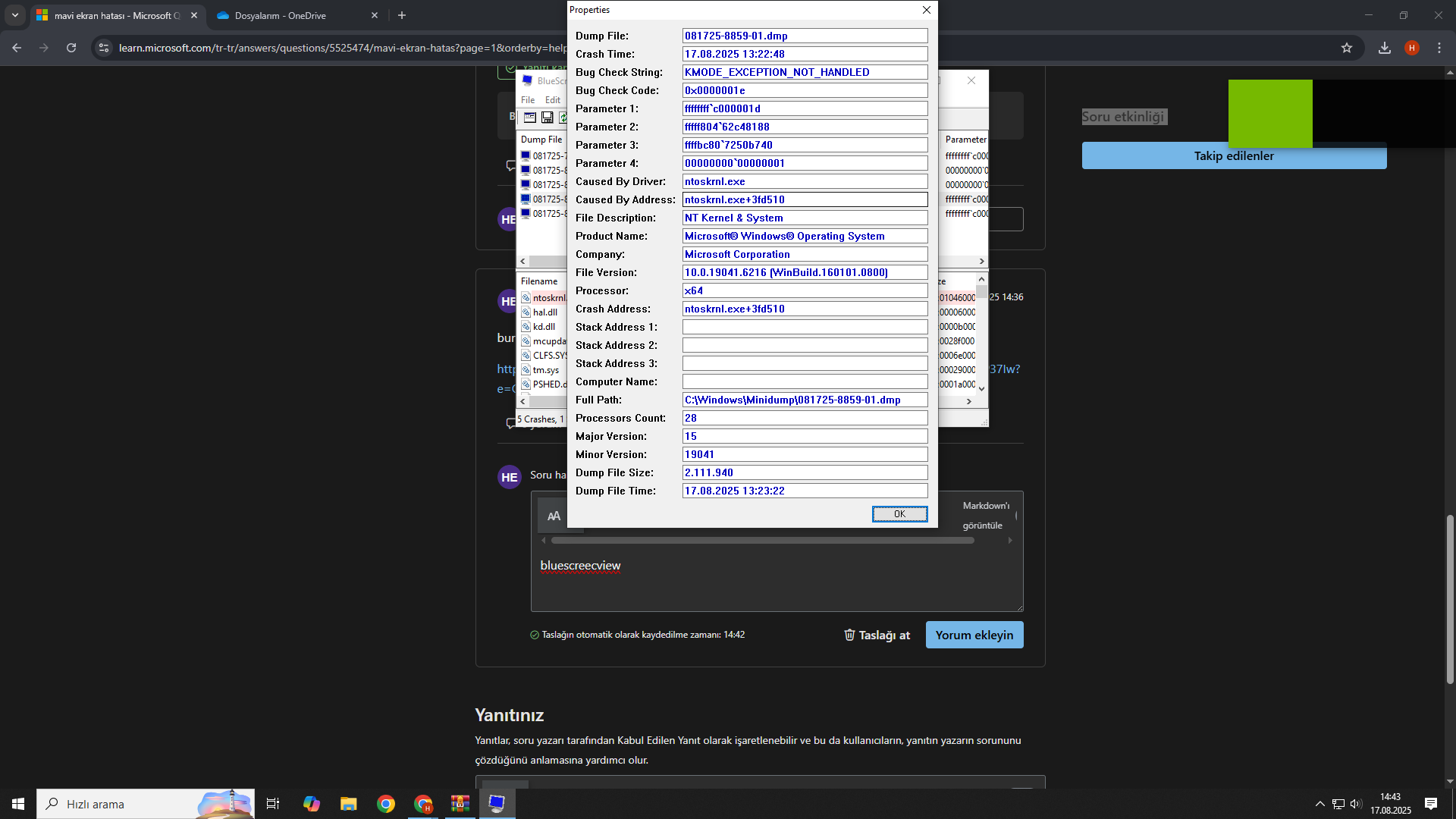The width and height of the screenshot is (1456, 819).
Task: Go back in browser history
Action: point(17,48)
